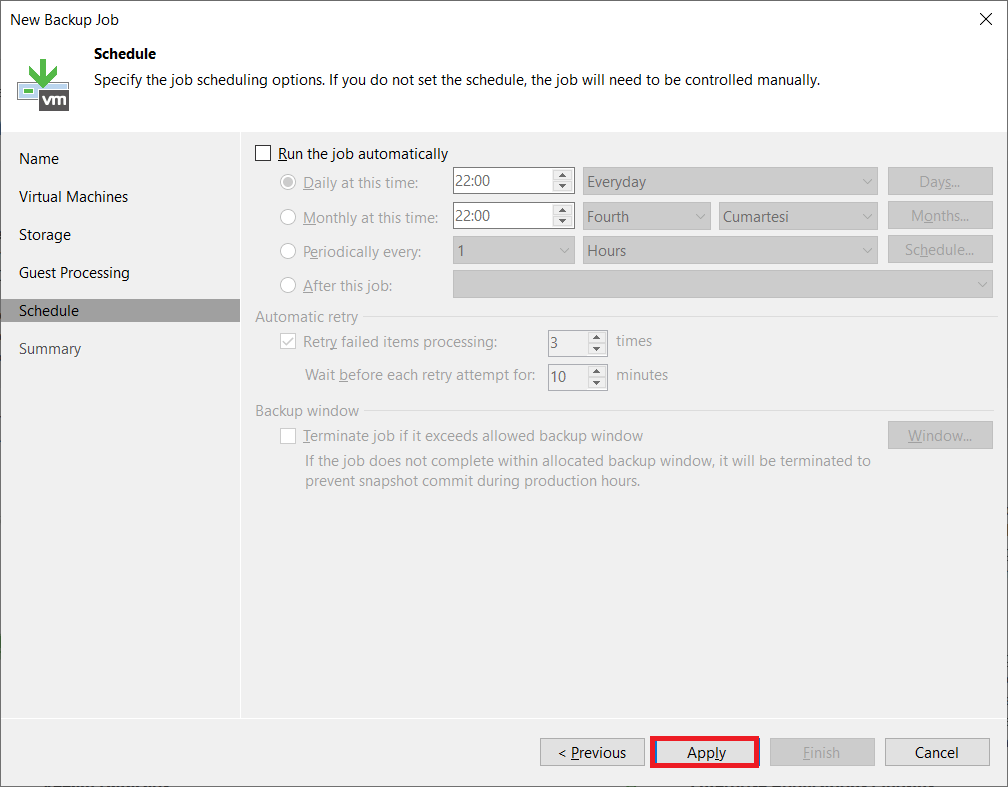The height and width of the screenshot is (787, 1008).
Task: Expand the Hours unit dropdown
Action: point(730,251)
